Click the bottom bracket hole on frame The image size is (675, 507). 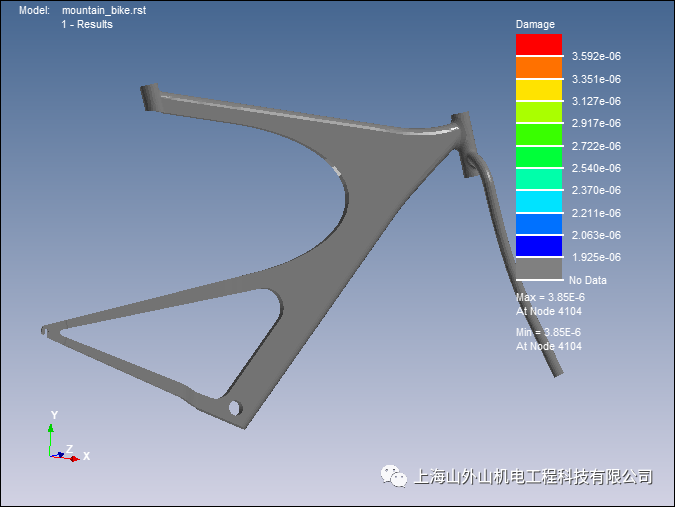pyautogui.click(x=235, y=408)
